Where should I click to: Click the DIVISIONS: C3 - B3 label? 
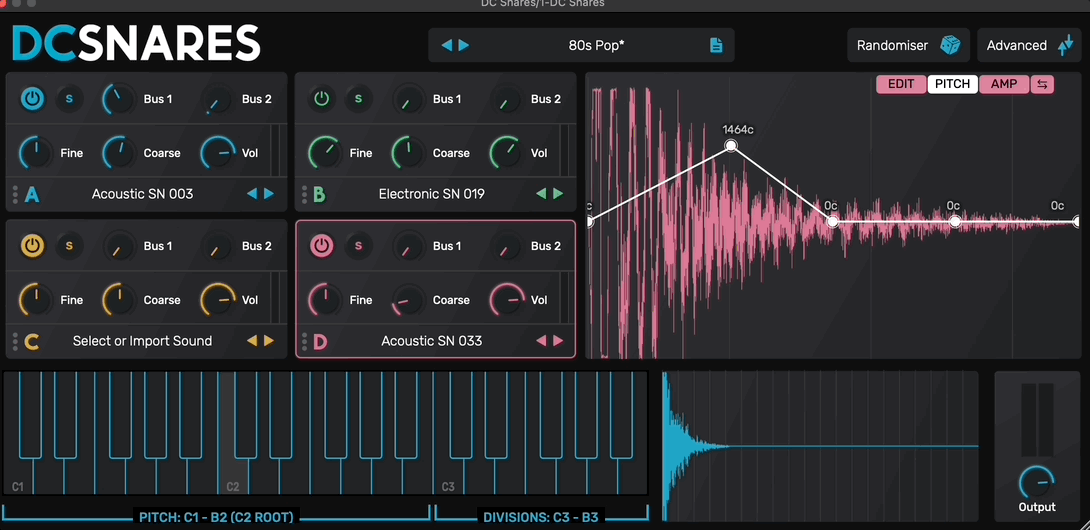point(541,517)
